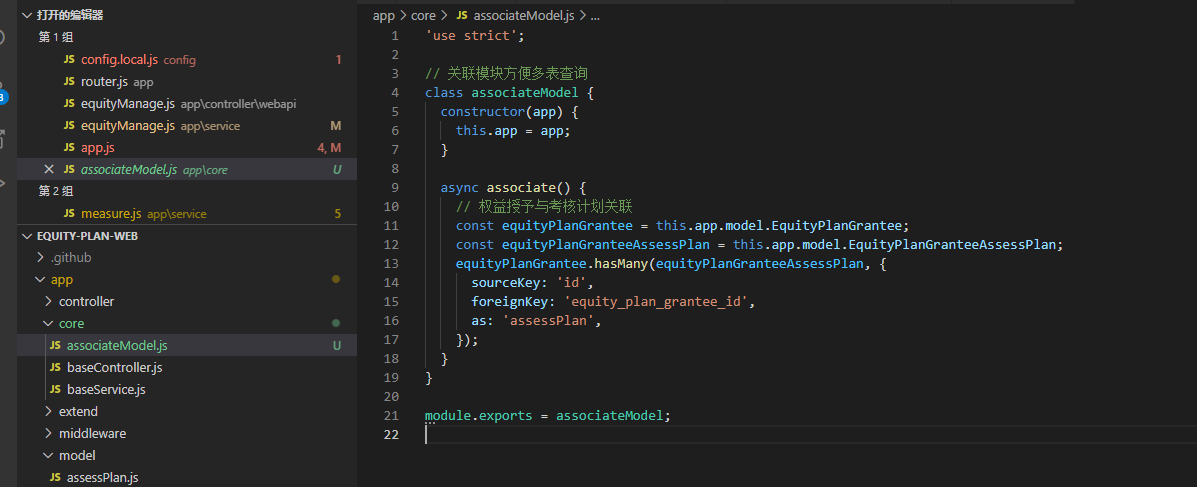
Task: Place cursor on 'use strict' line
Action: point(475,36)
